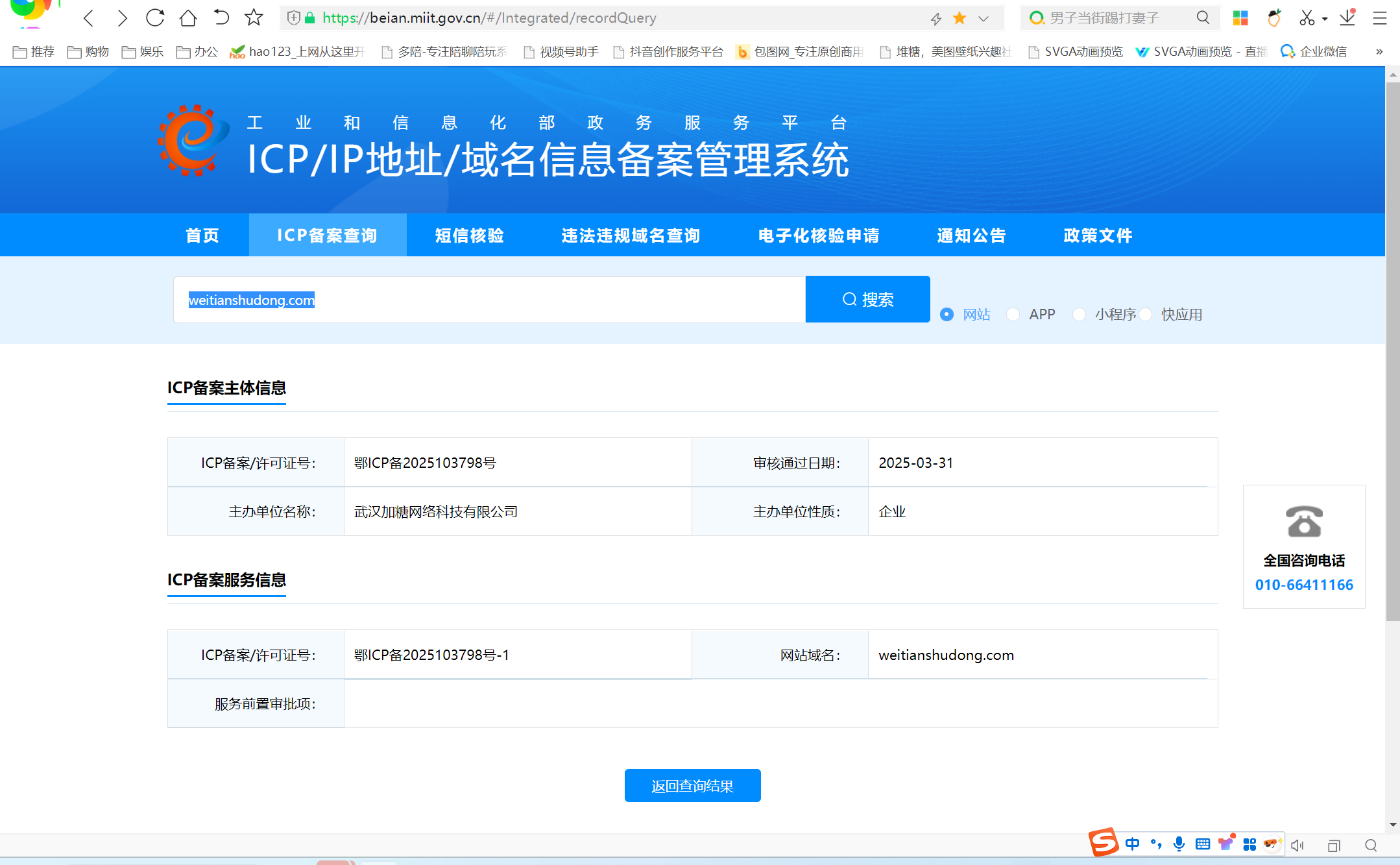Open the browser hamburger main menu
Screen dimensions: 1400x865
coord(1380,18)
